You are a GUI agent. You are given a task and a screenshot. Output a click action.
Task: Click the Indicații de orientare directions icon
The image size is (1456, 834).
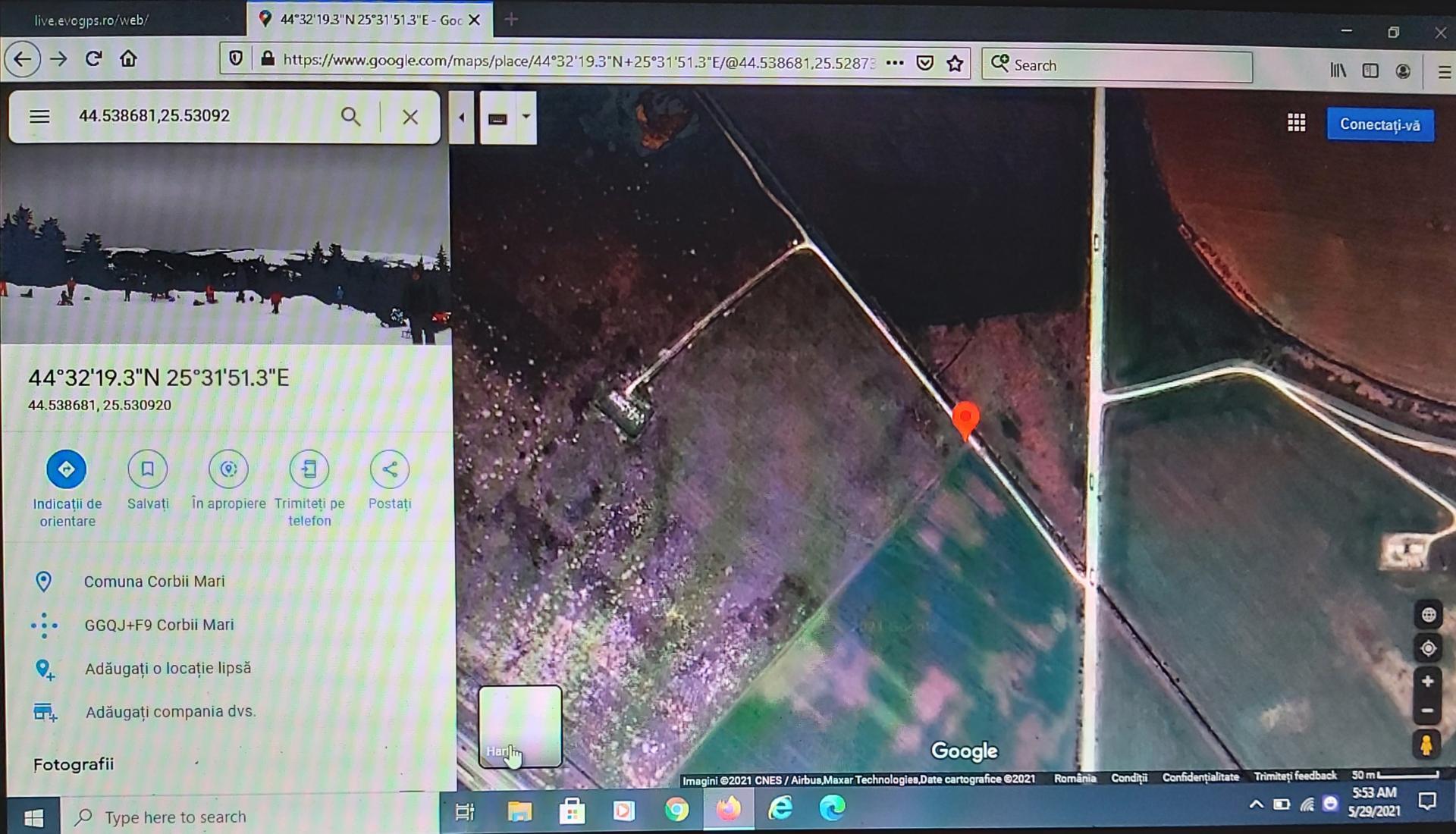(x=67, y=470)
